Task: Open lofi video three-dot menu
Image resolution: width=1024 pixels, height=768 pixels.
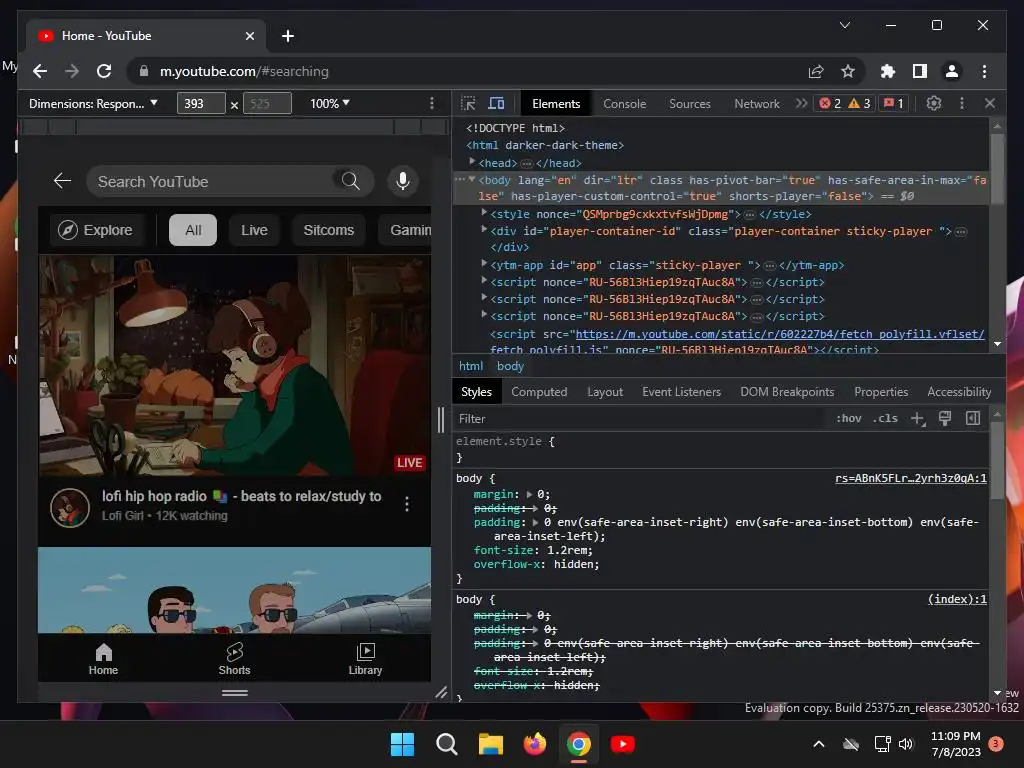Action: 407,504
